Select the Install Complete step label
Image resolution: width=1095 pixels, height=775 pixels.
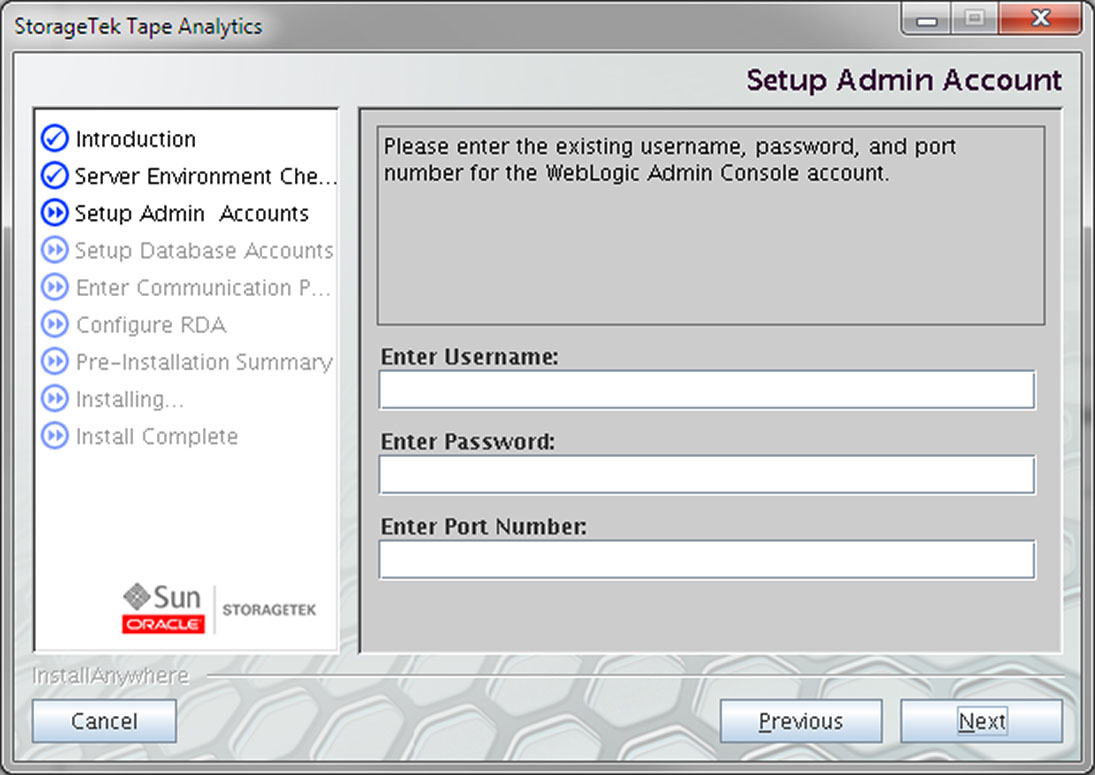157,436
